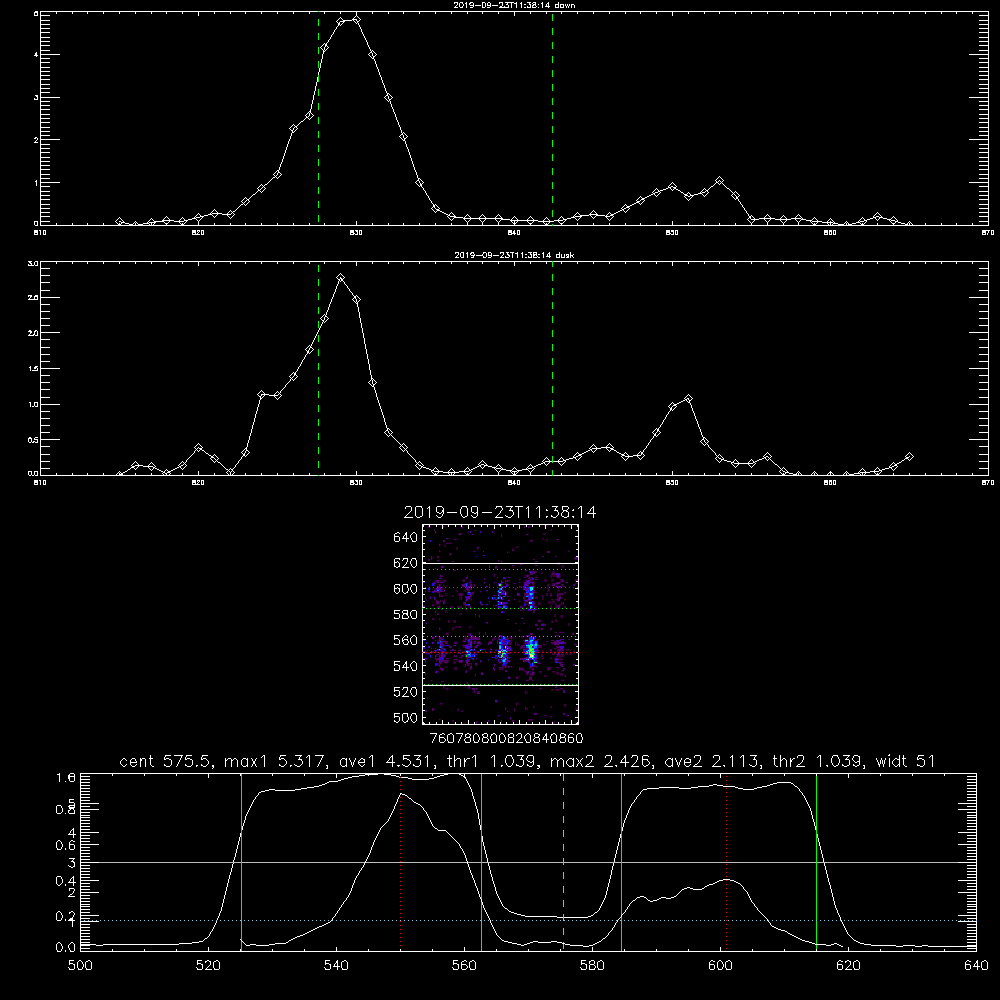The image size is (1000, 1000).
Task: Click the '600' label on the bottom plot x-axis
Action: pos(721,966)
